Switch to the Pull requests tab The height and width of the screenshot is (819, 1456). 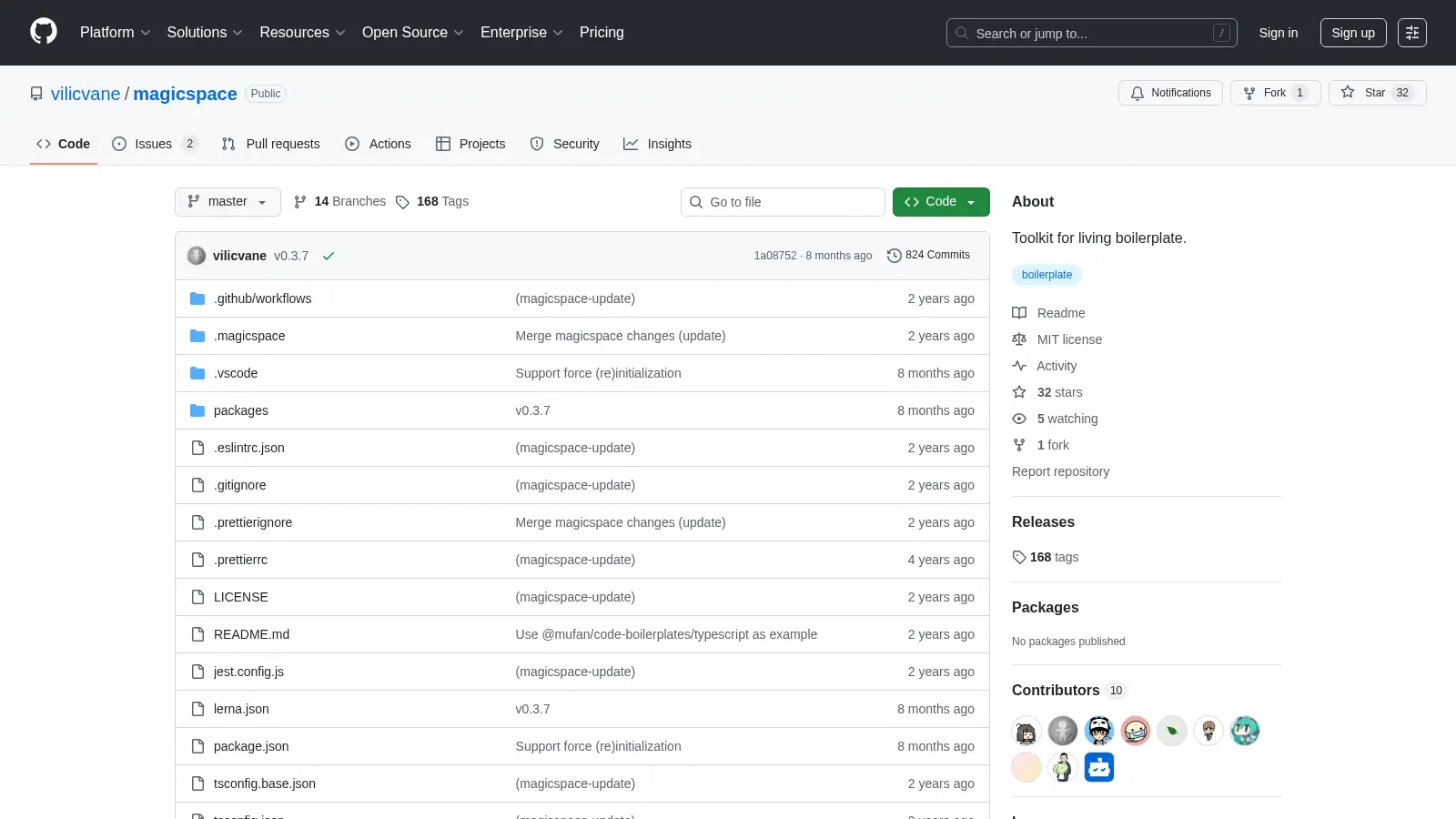coord(271,144)
